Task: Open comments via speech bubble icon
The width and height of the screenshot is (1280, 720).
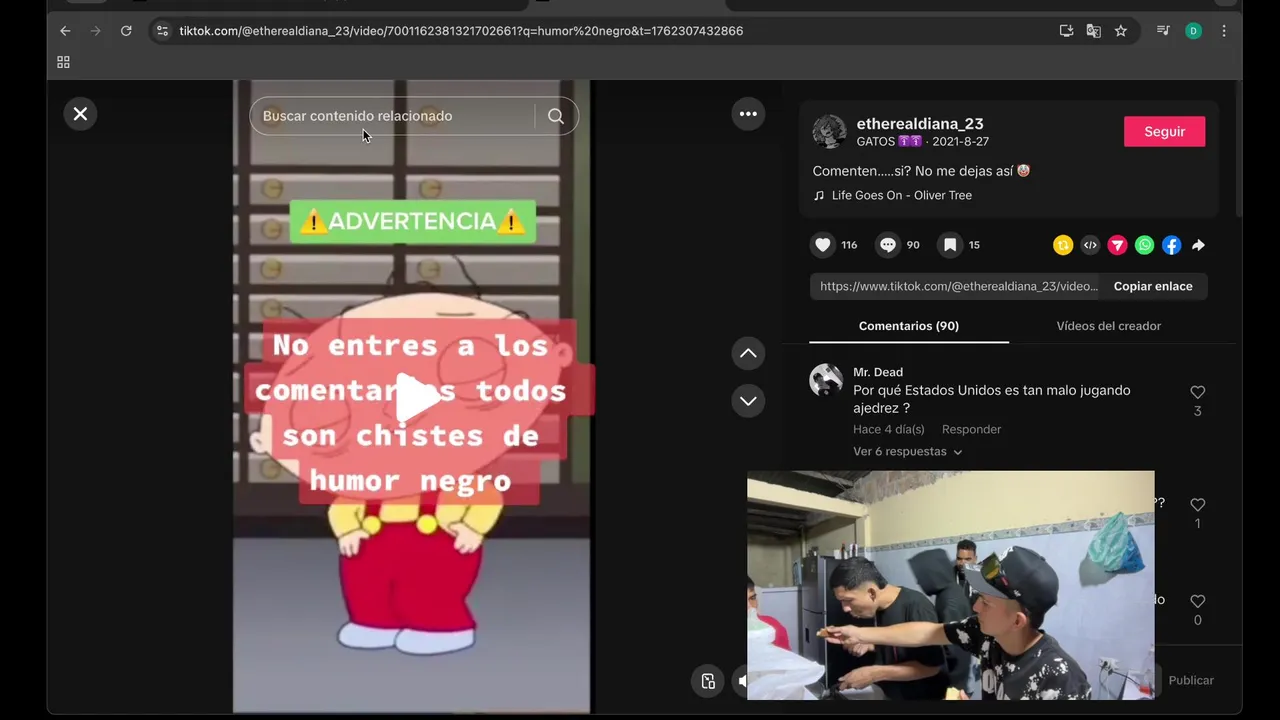Action: click(887, 245)
